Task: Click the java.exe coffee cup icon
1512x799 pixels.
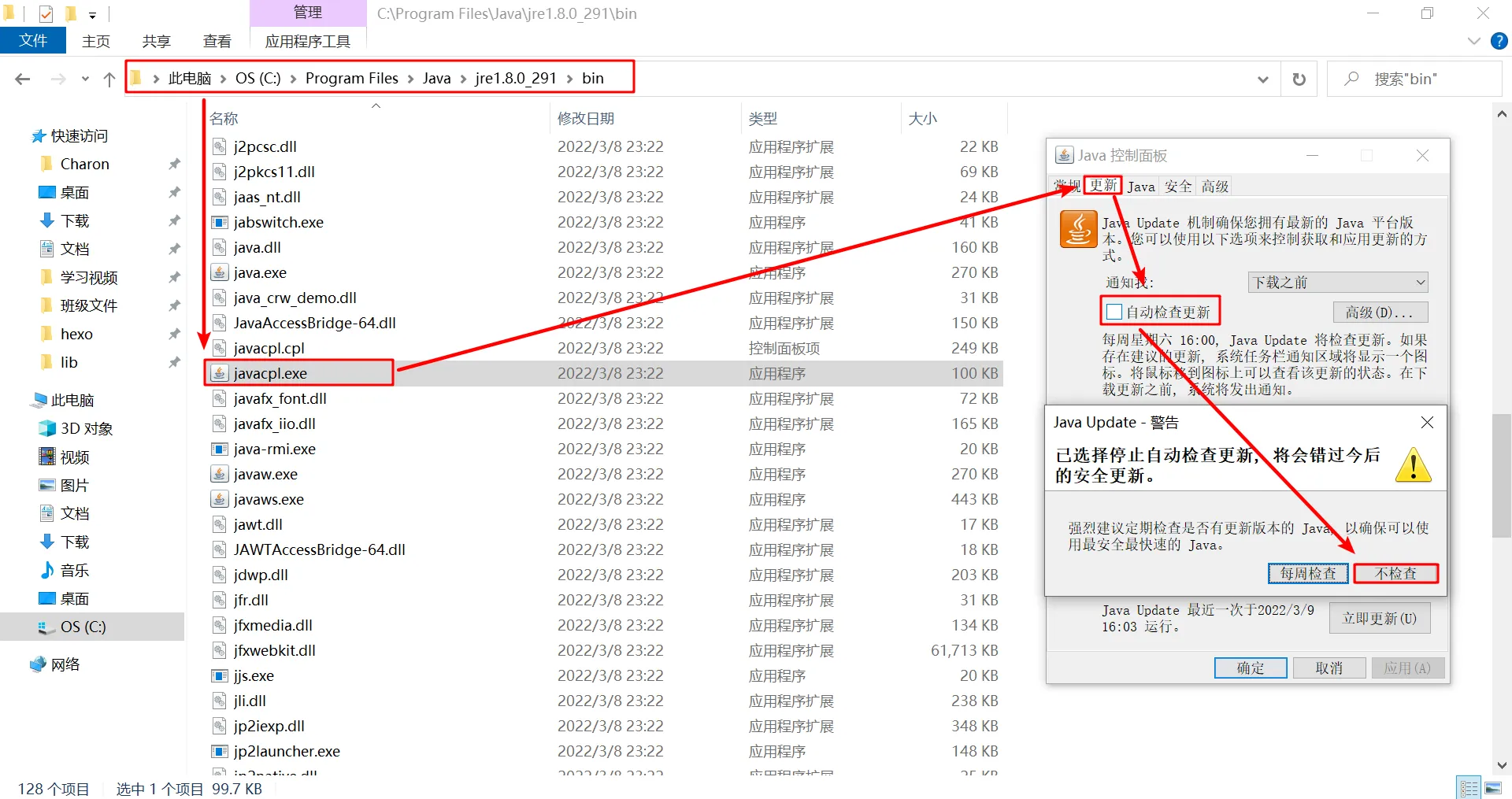Action: (220, 272)
